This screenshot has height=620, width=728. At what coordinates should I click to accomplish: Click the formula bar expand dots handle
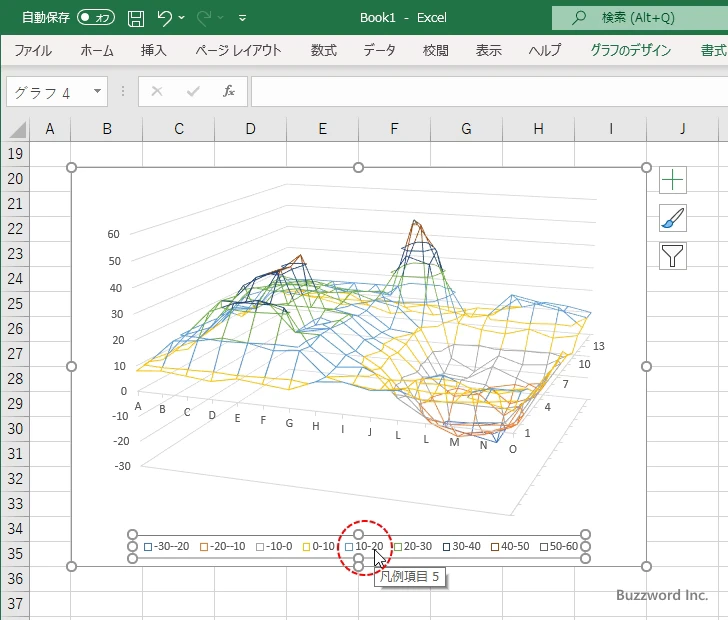pyautogui.click(x=123, y=91)
